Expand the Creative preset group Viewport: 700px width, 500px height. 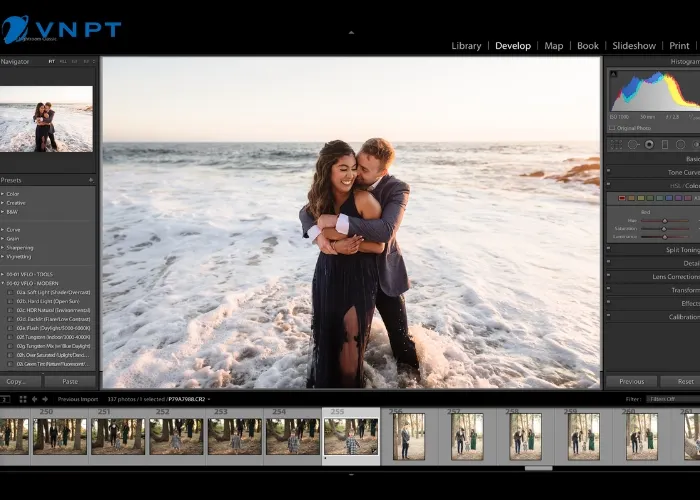pyautogui.click(x=3, y=203)
